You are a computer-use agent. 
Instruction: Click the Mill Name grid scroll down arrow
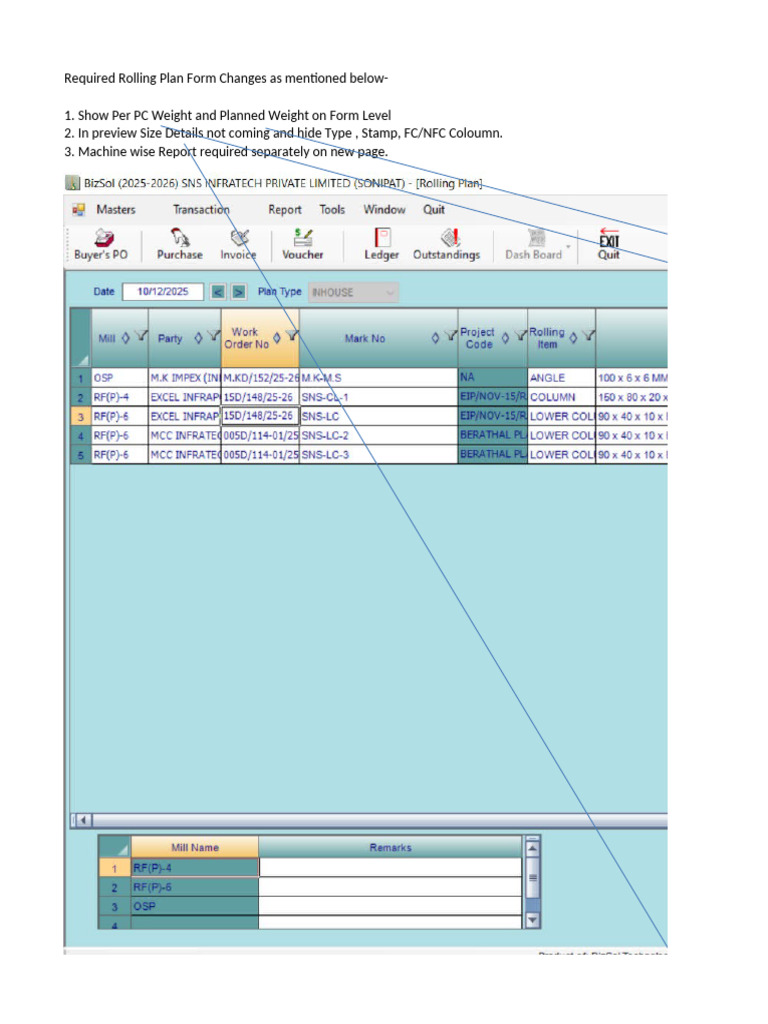tap(532, 920)
